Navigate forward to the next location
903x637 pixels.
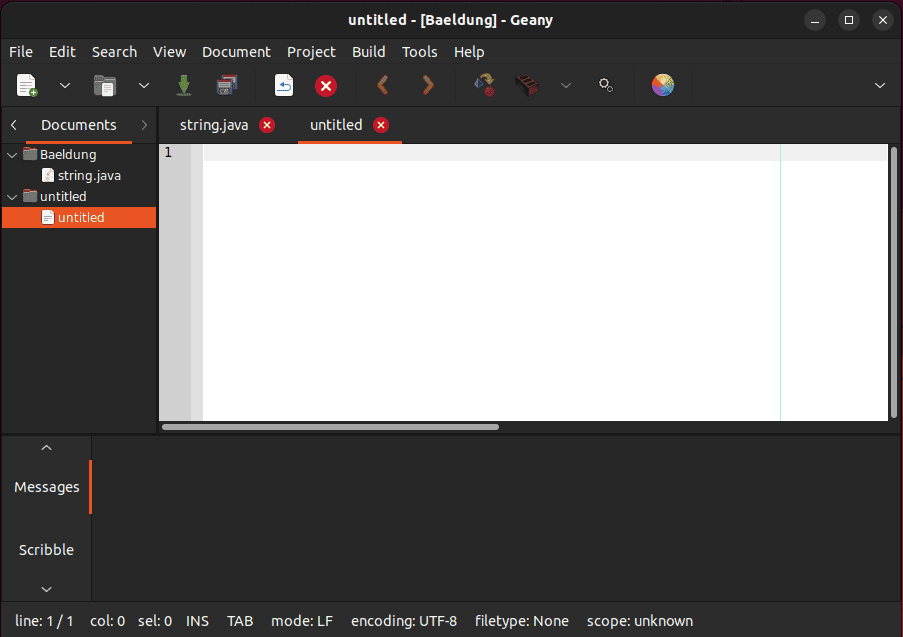coord(427,86)
